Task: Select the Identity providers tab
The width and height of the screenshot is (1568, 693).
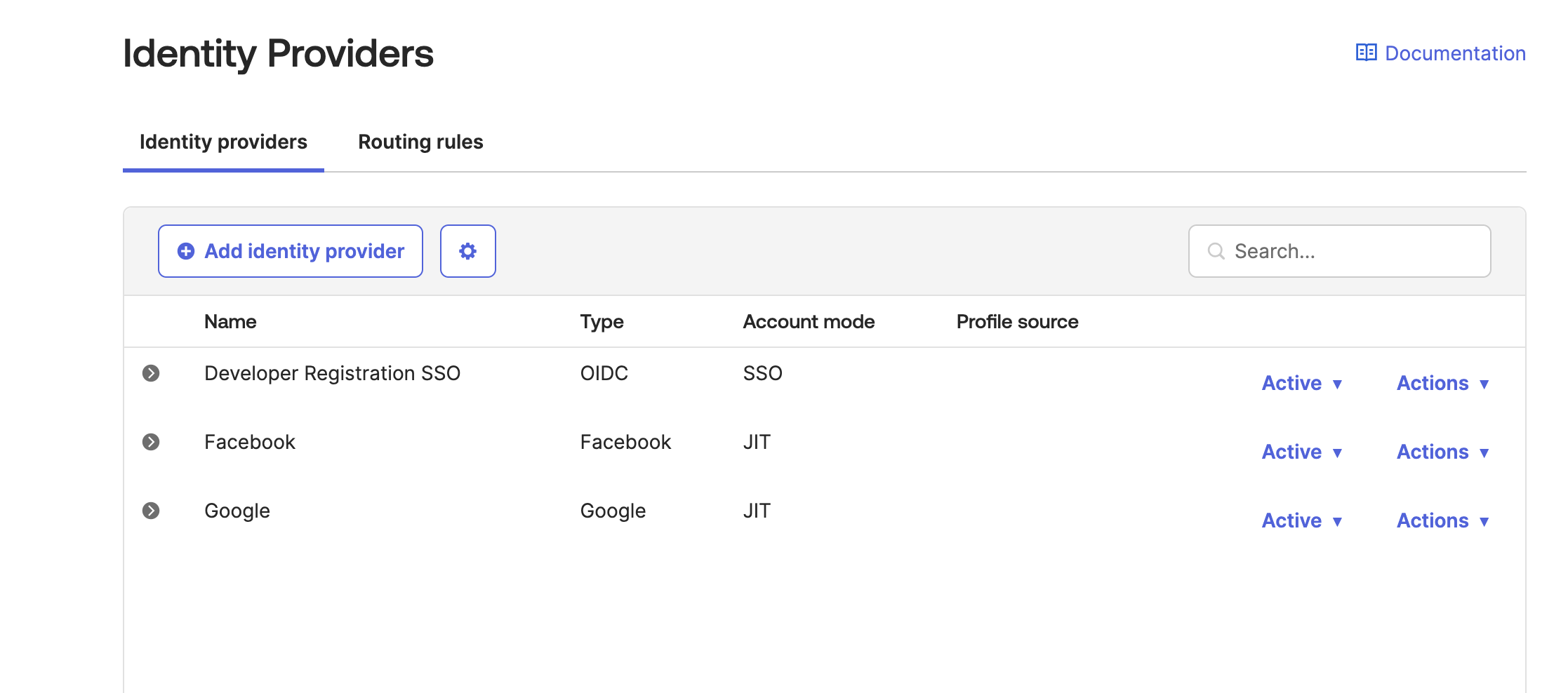Action: pyautogui.click(x=223, y=142)
